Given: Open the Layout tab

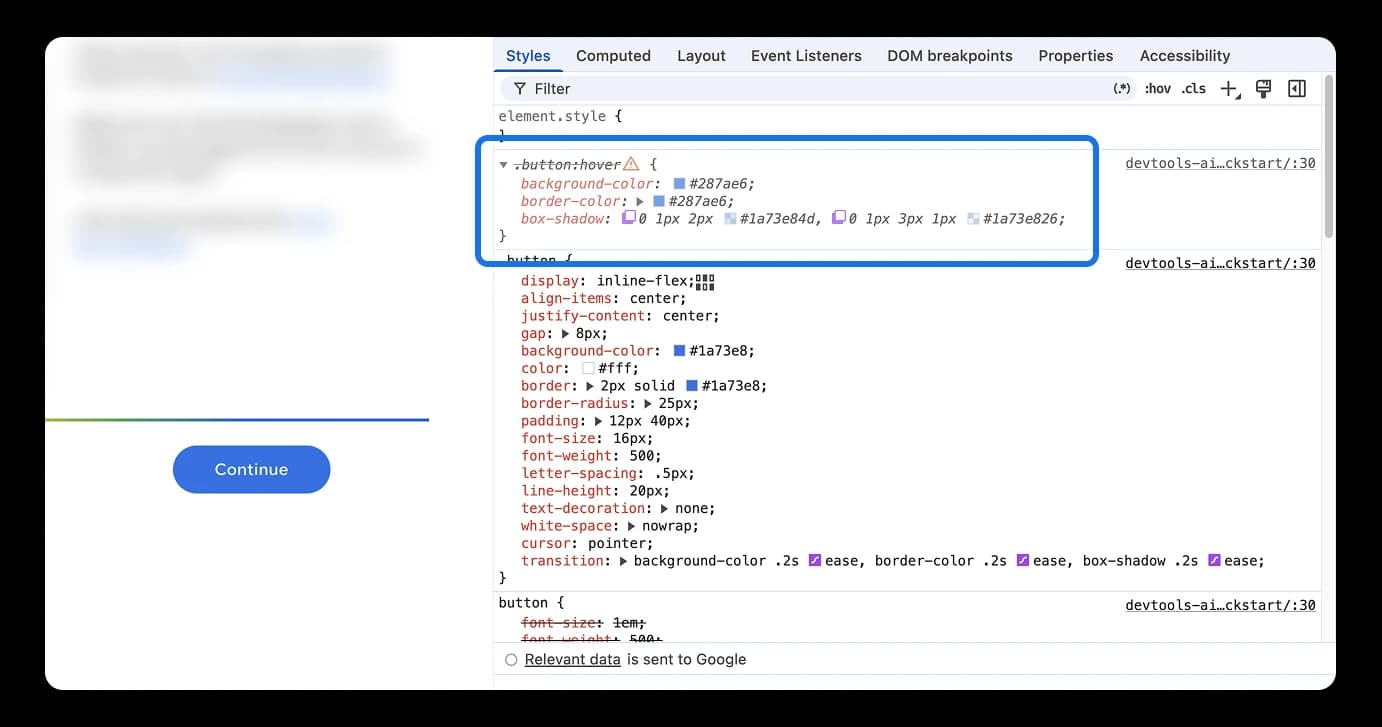Looking at the screenshot, I should tap(701, 56).
